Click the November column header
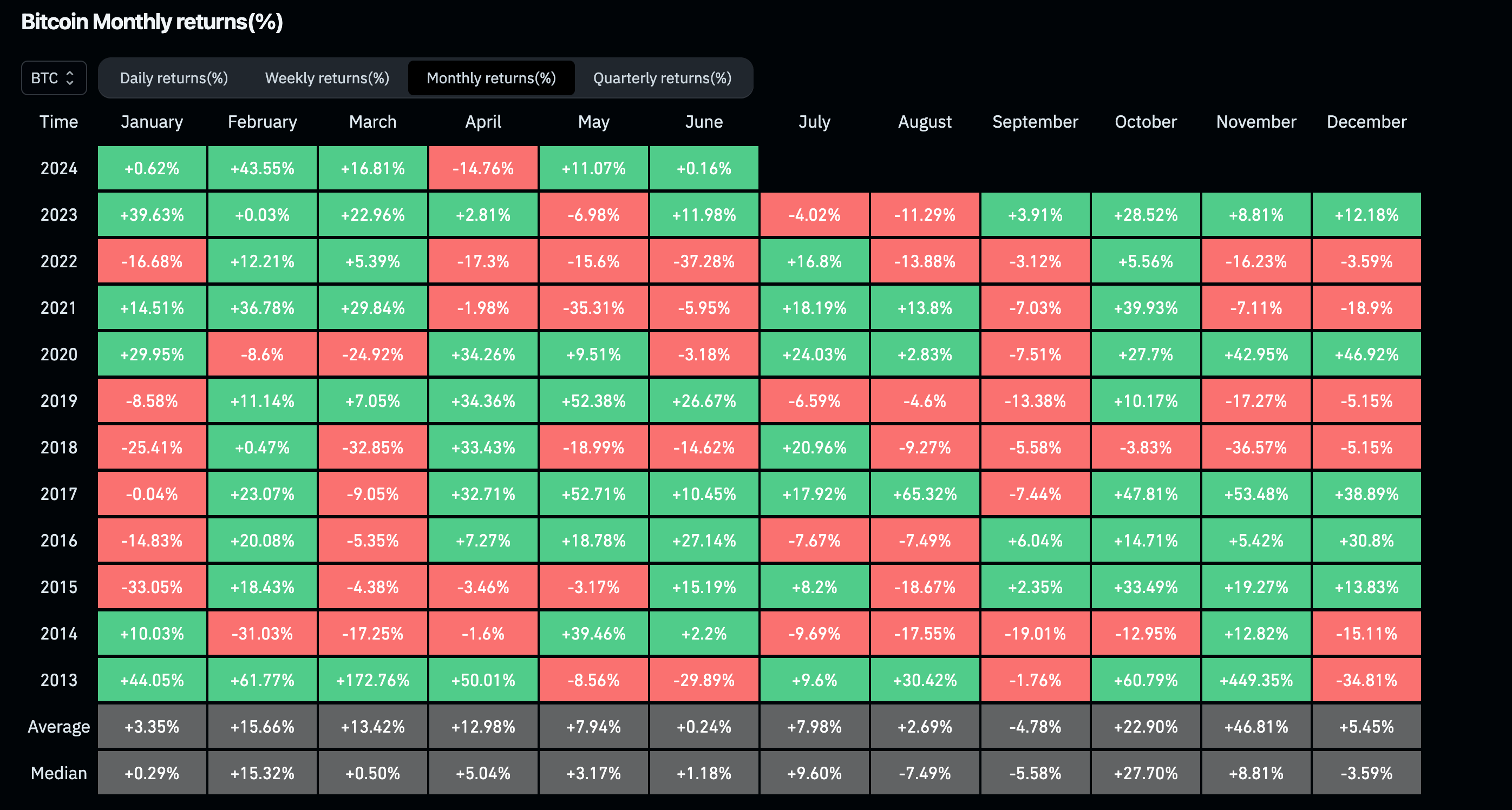The image size is (1512, 810). (1255, 122)
